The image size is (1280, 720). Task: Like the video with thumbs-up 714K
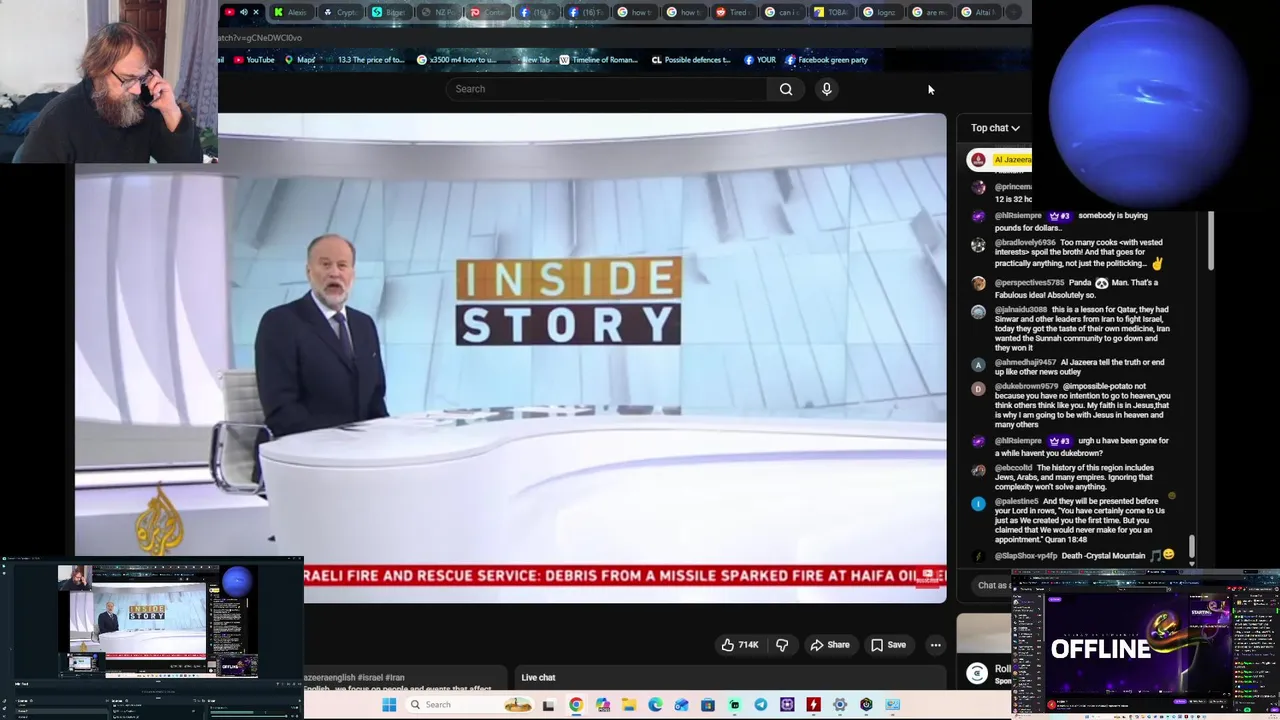click(x=739, y=645)
